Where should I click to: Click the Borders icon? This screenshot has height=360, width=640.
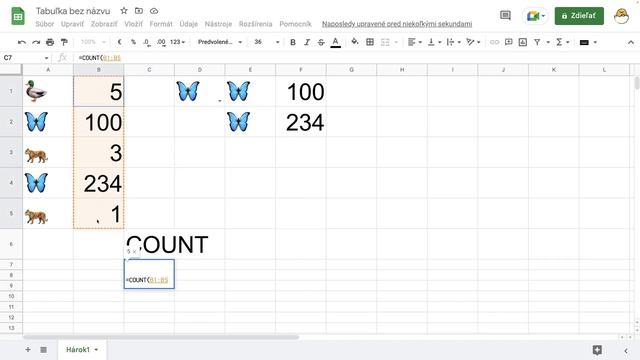click(370, 42)
